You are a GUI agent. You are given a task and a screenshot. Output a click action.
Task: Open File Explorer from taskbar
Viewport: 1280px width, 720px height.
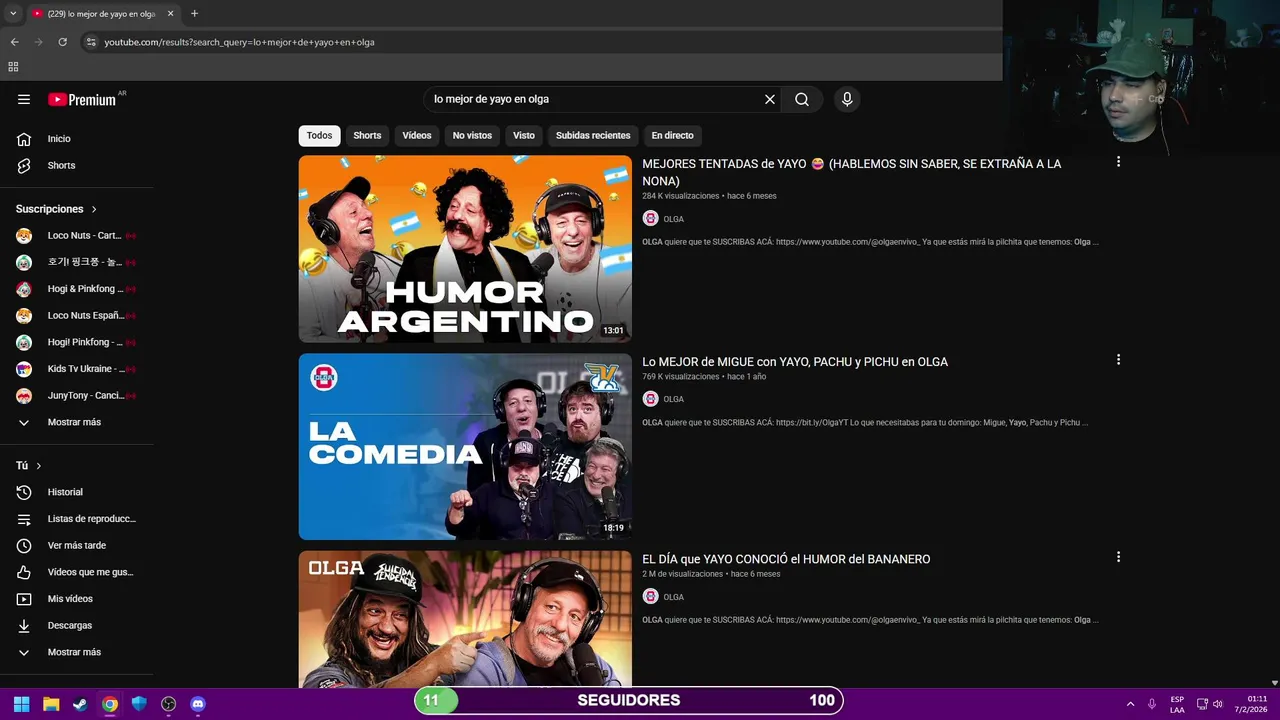click(x=51, y=704)
